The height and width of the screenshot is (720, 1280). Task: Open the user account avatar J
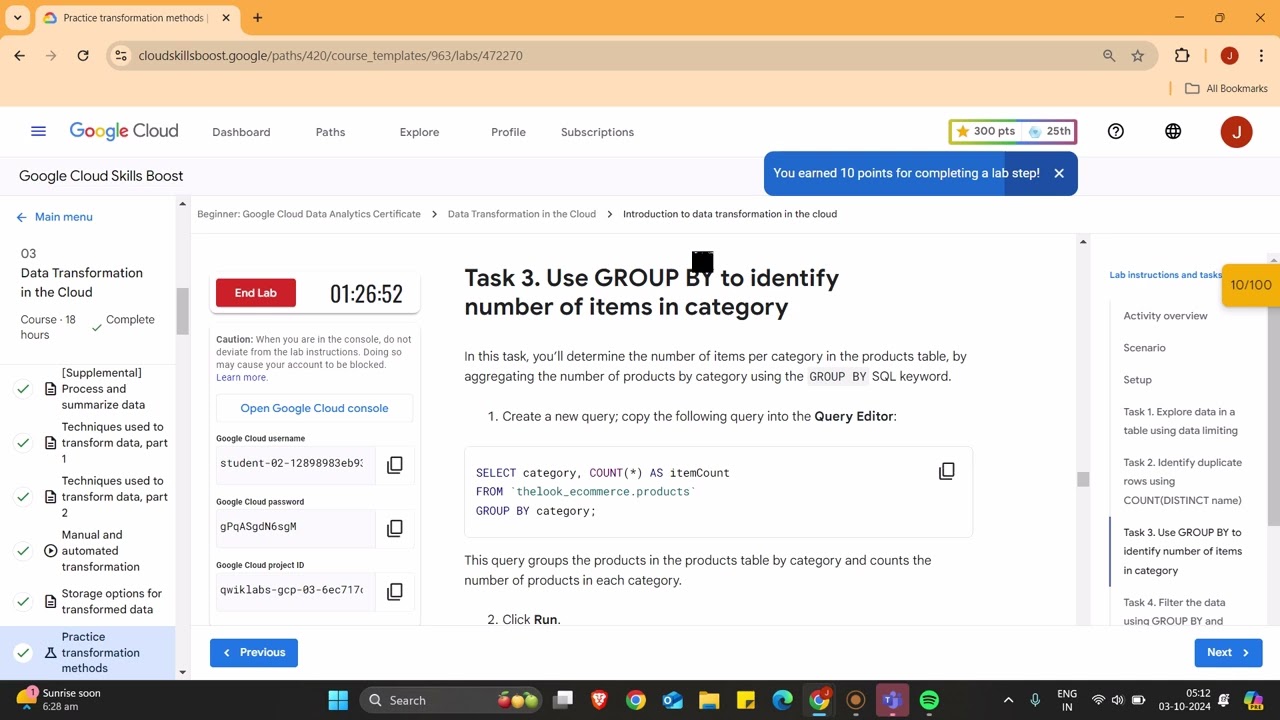point(1236,132)
